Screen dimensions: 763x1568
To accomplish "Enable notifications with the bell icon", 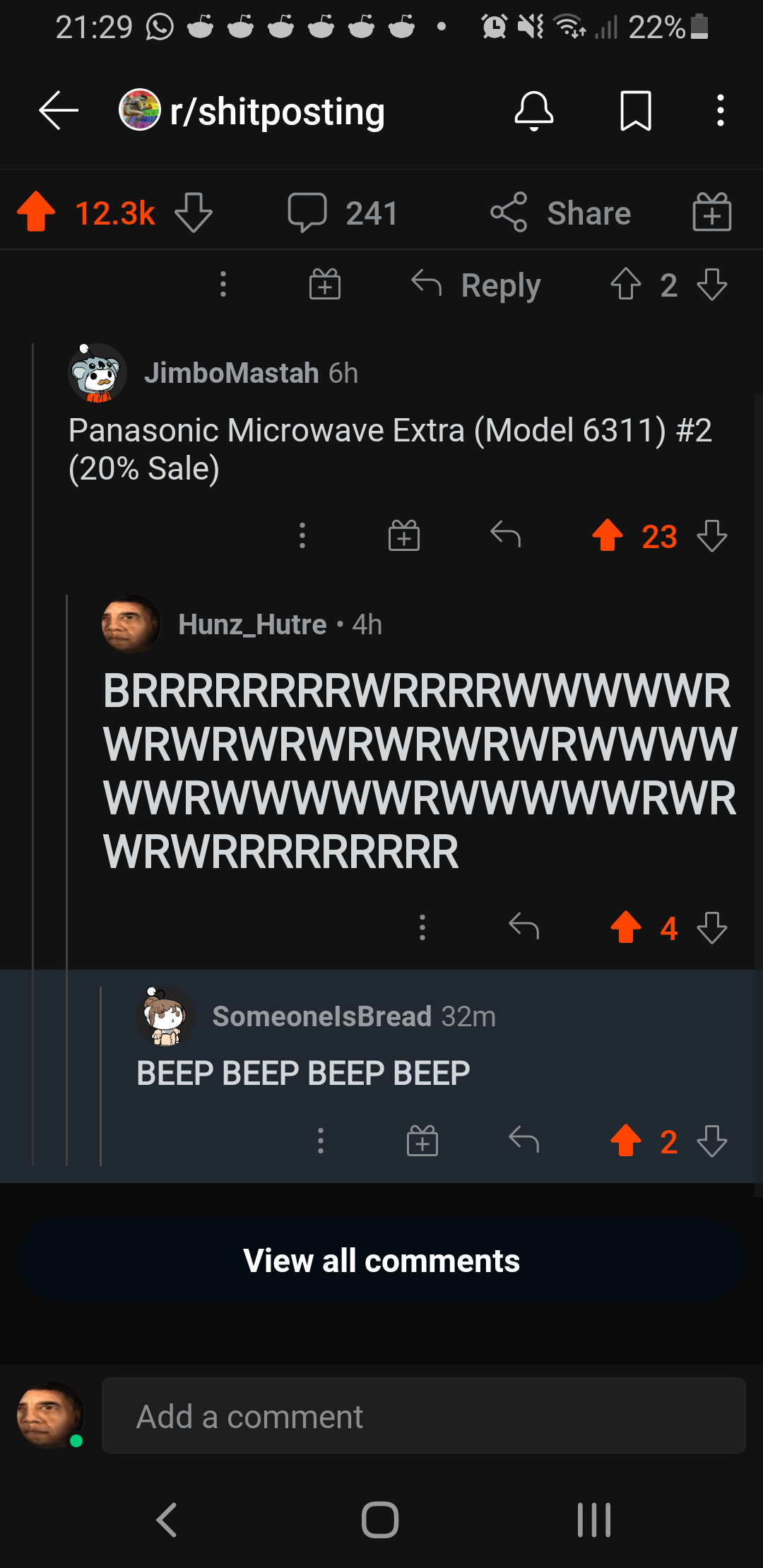I will coord(534,111).
